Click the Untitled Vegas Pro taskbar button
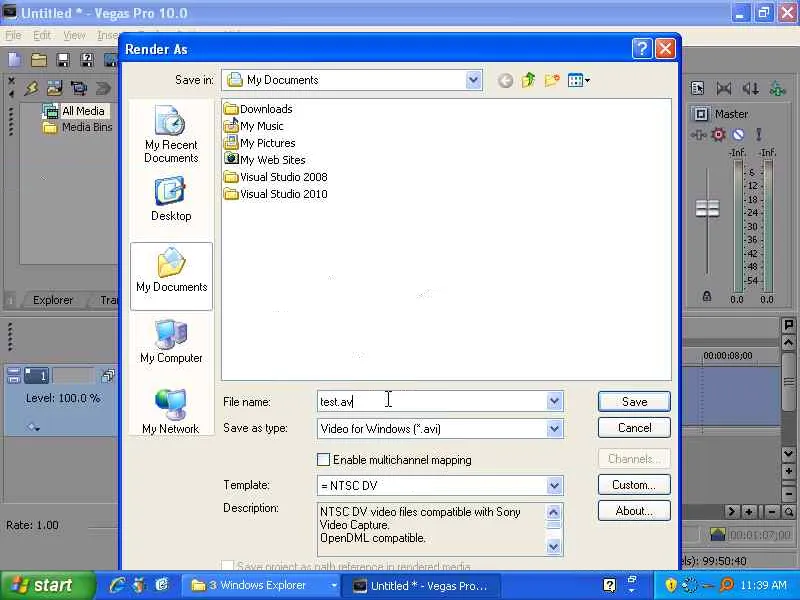This screenshot has width=800, height=600. (x=420, y=585)
